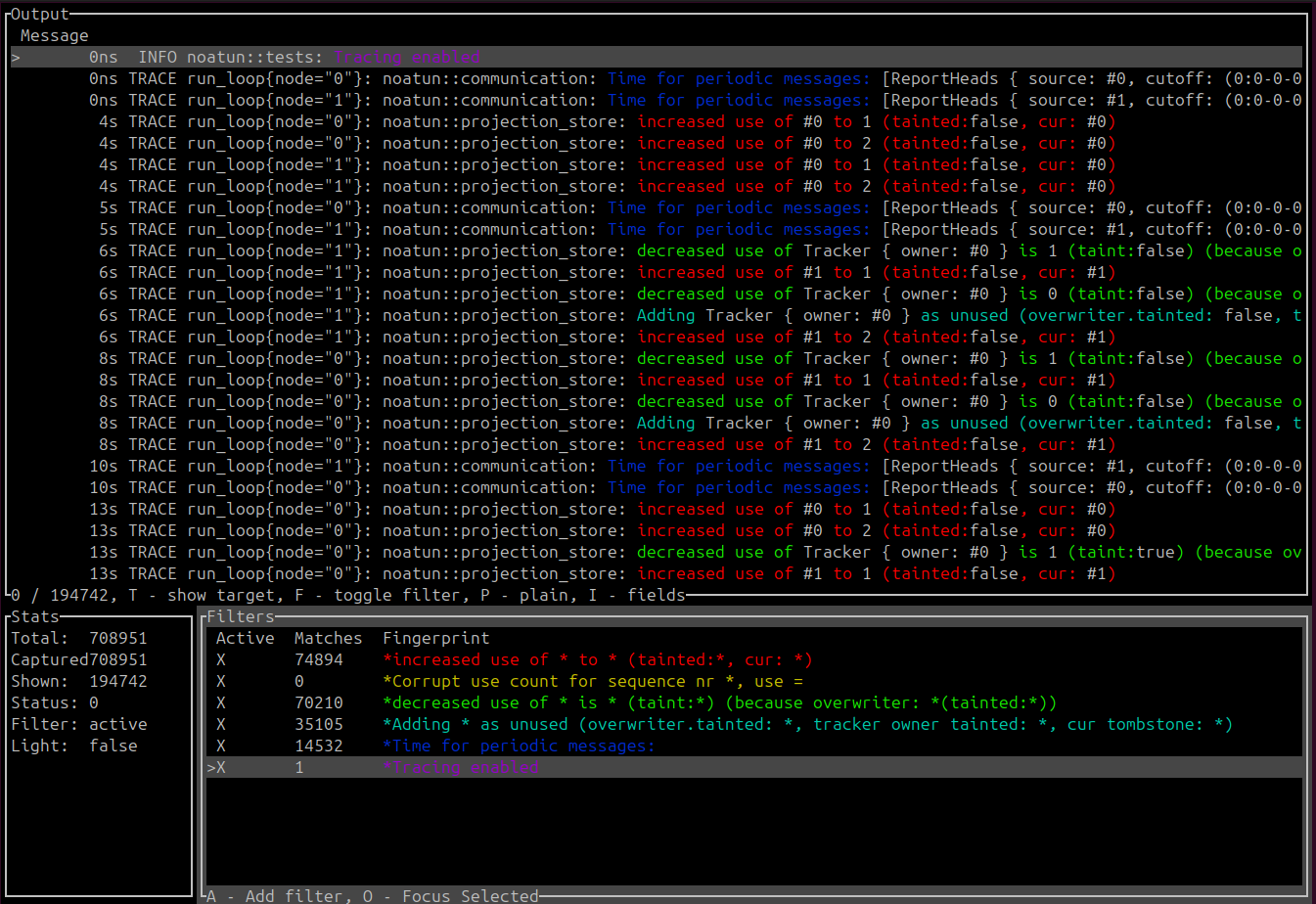
Task: Click the 'Light: false' entry in Stats
Action: point(73,746)
